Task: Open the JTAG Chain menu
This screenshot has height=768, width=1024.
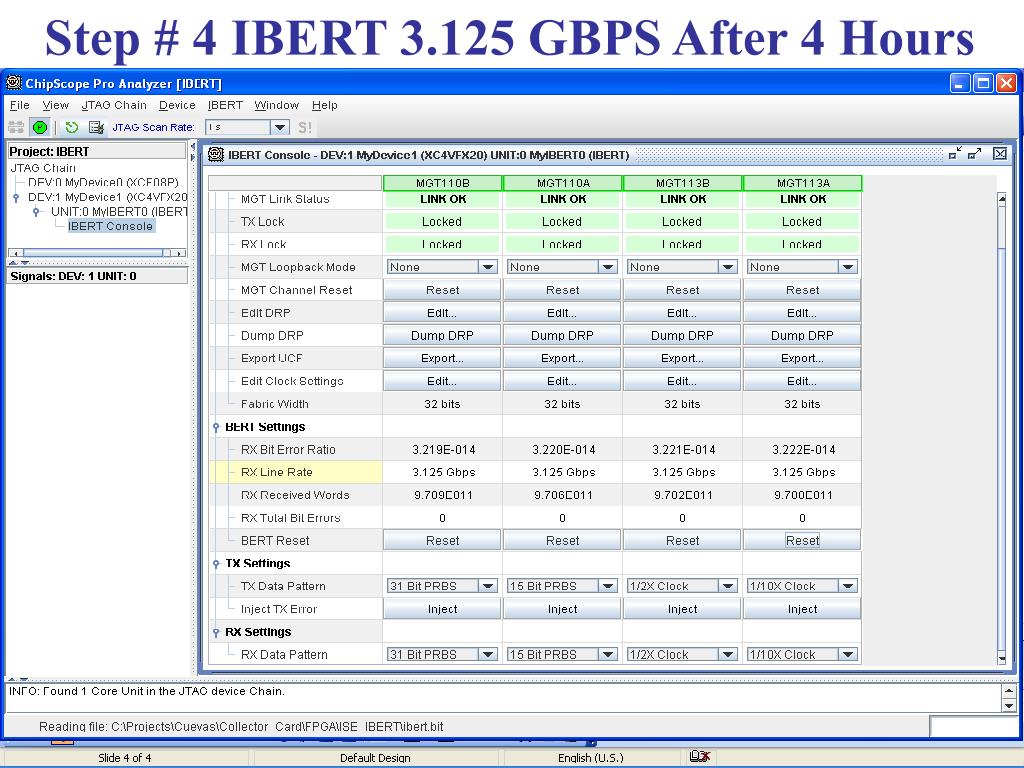Action: (x=114, y=105)
